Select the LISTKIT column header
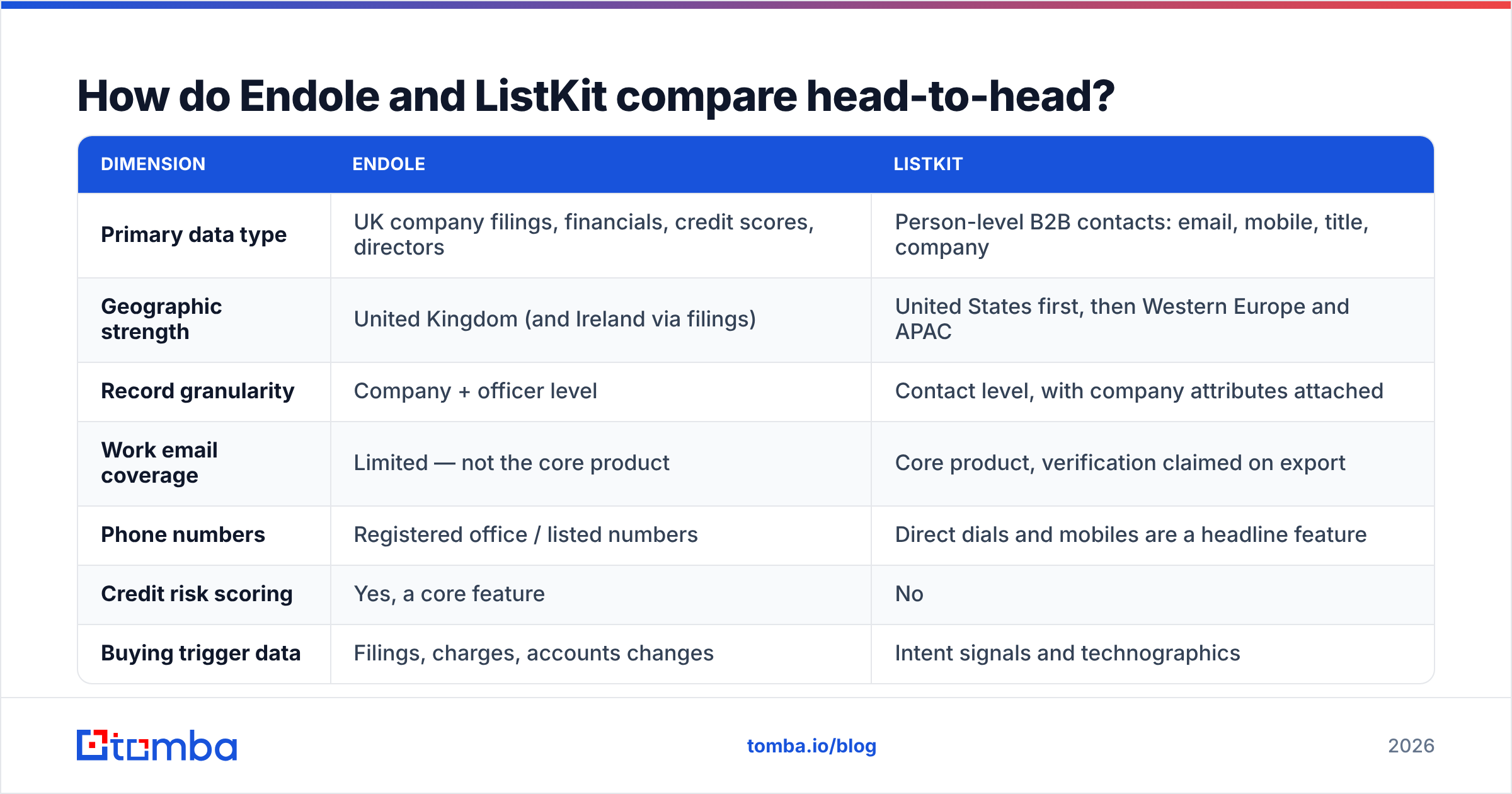 point(928,164)
